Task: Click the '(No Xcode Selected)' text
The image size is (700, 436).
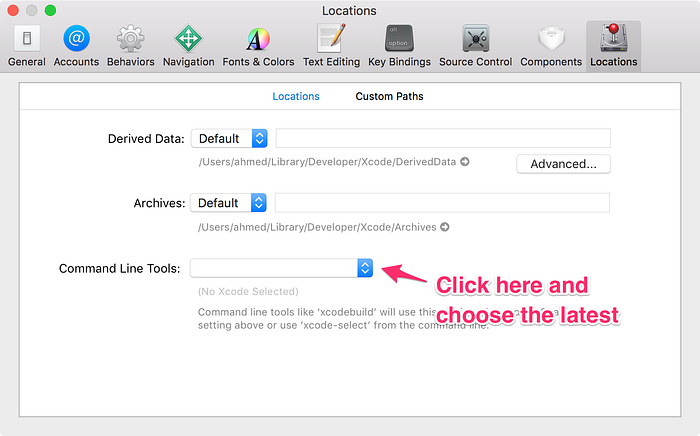Action: (248, 291)
